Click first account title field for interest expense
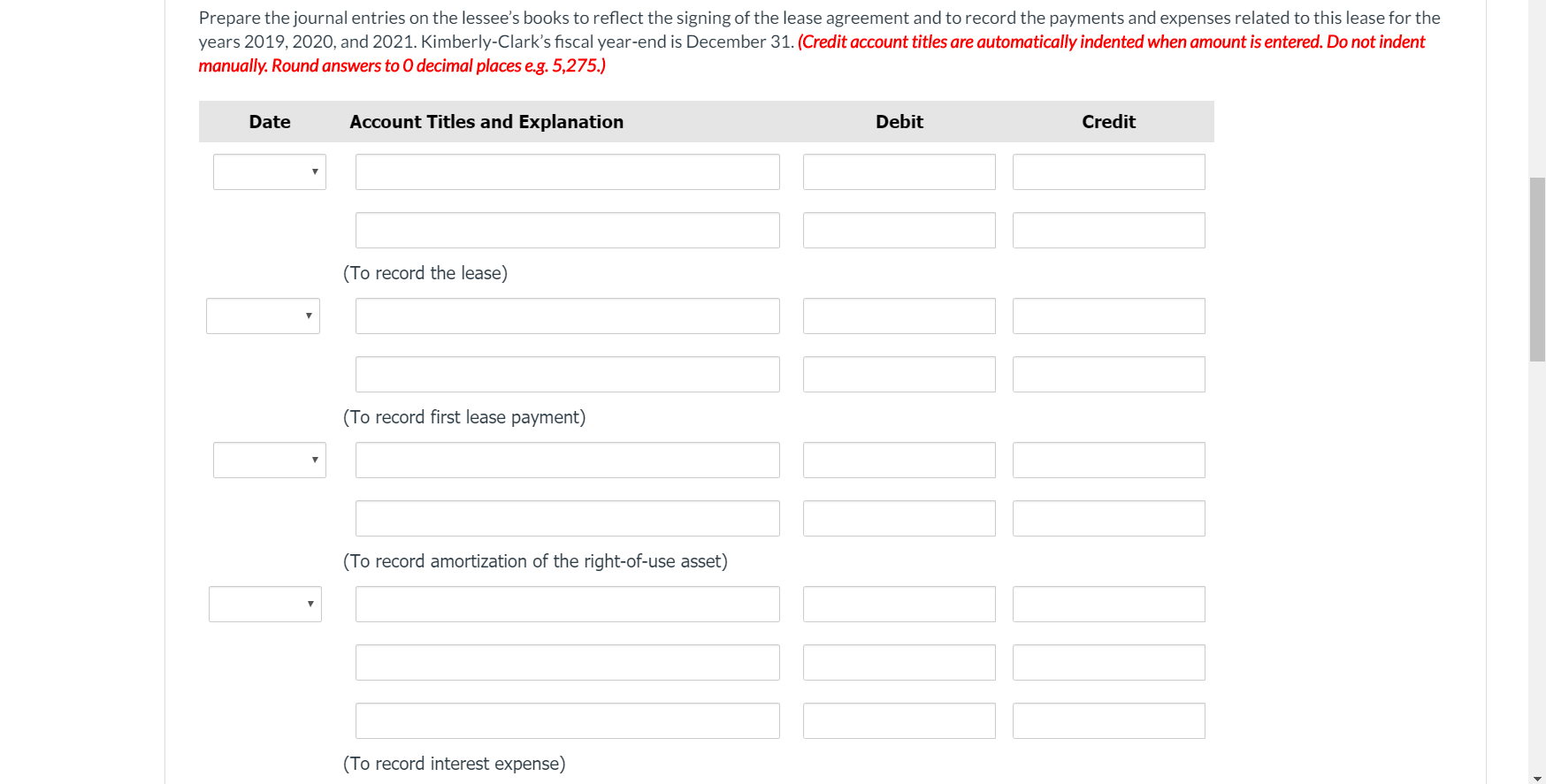The width and height of the screenshot is (1546, 784). 568,604
